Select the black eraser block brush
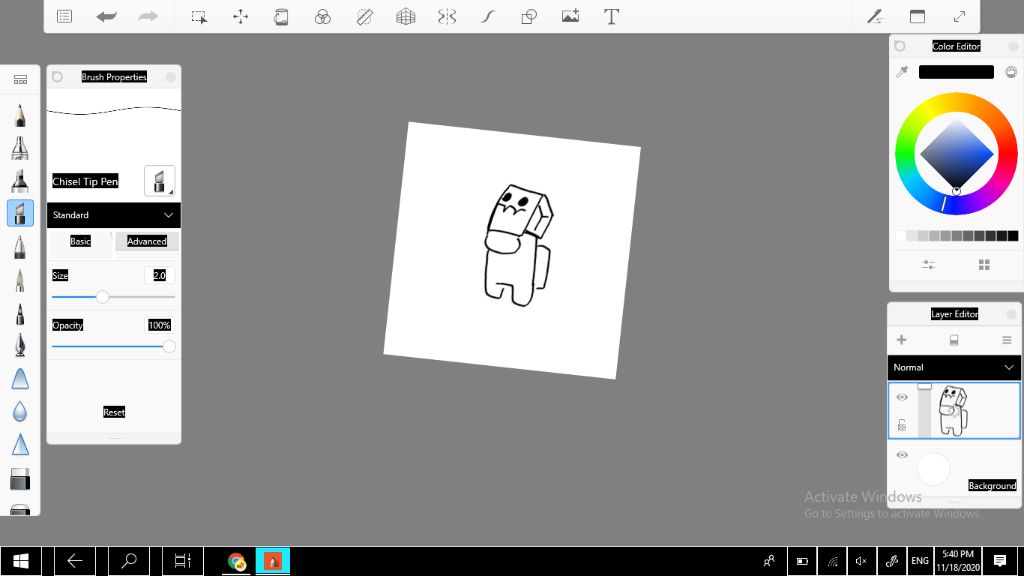This screenshot has height=576, width=1024. pyautogui.click(x=20, y=479)
